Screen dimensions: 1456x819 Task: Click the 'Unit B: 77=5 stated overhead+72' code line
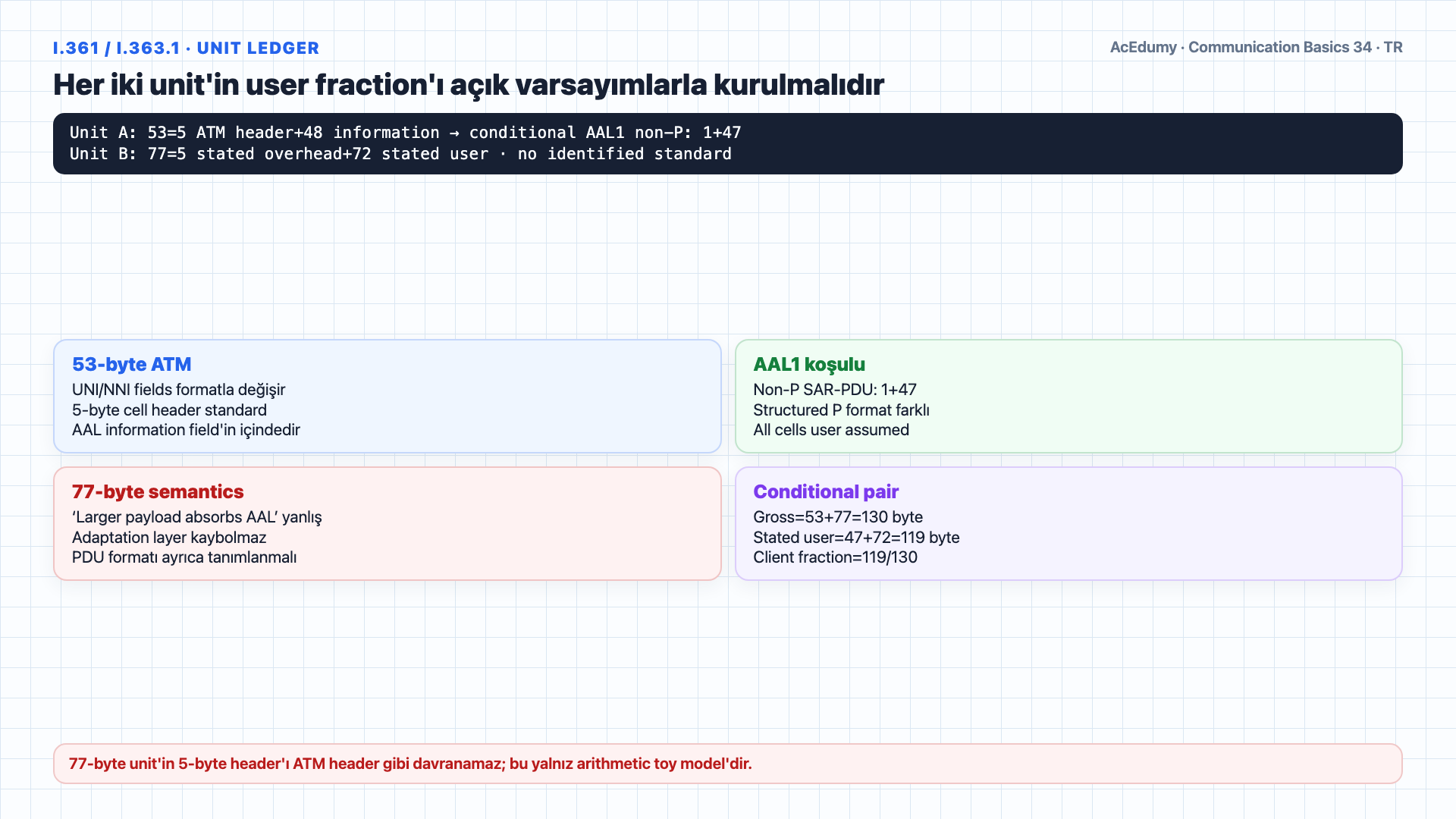400,154
